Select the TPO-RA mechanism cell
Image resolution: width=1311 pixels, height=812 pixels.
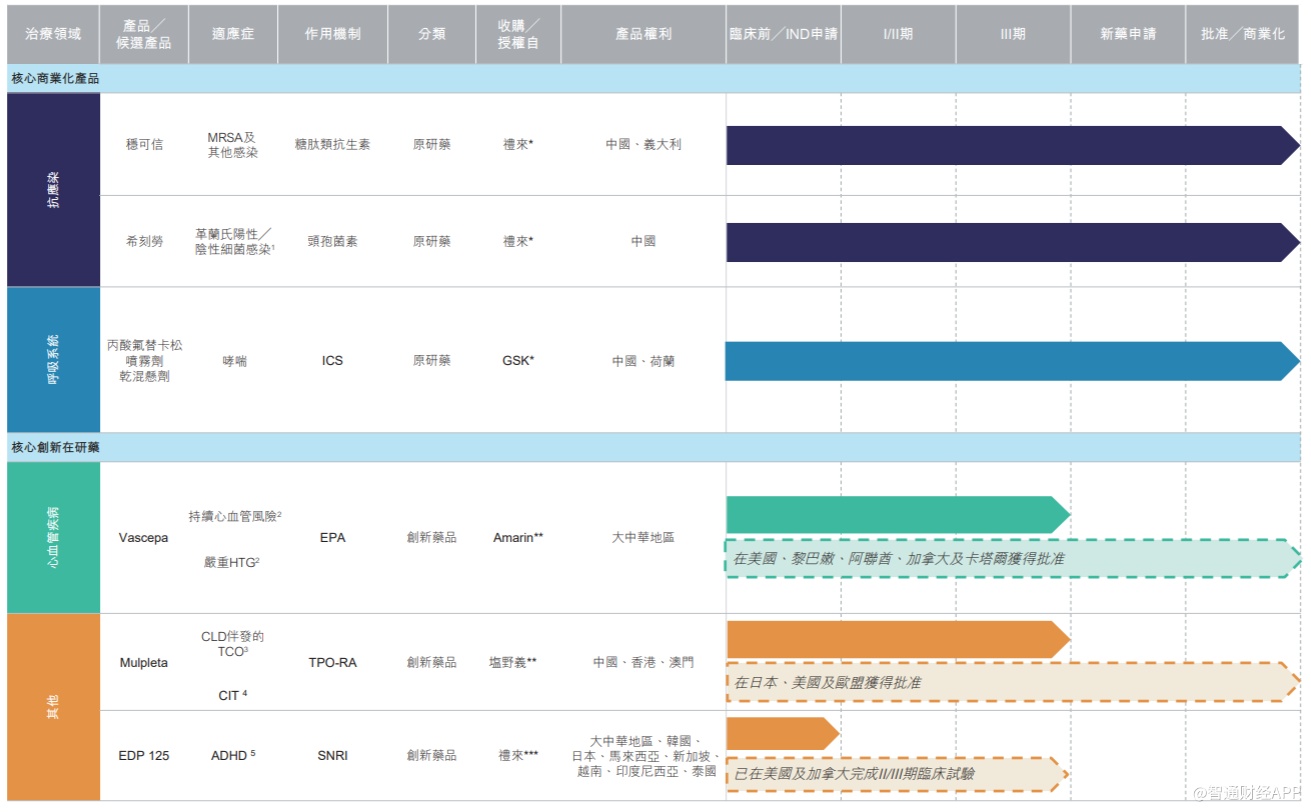coord(332,663)
